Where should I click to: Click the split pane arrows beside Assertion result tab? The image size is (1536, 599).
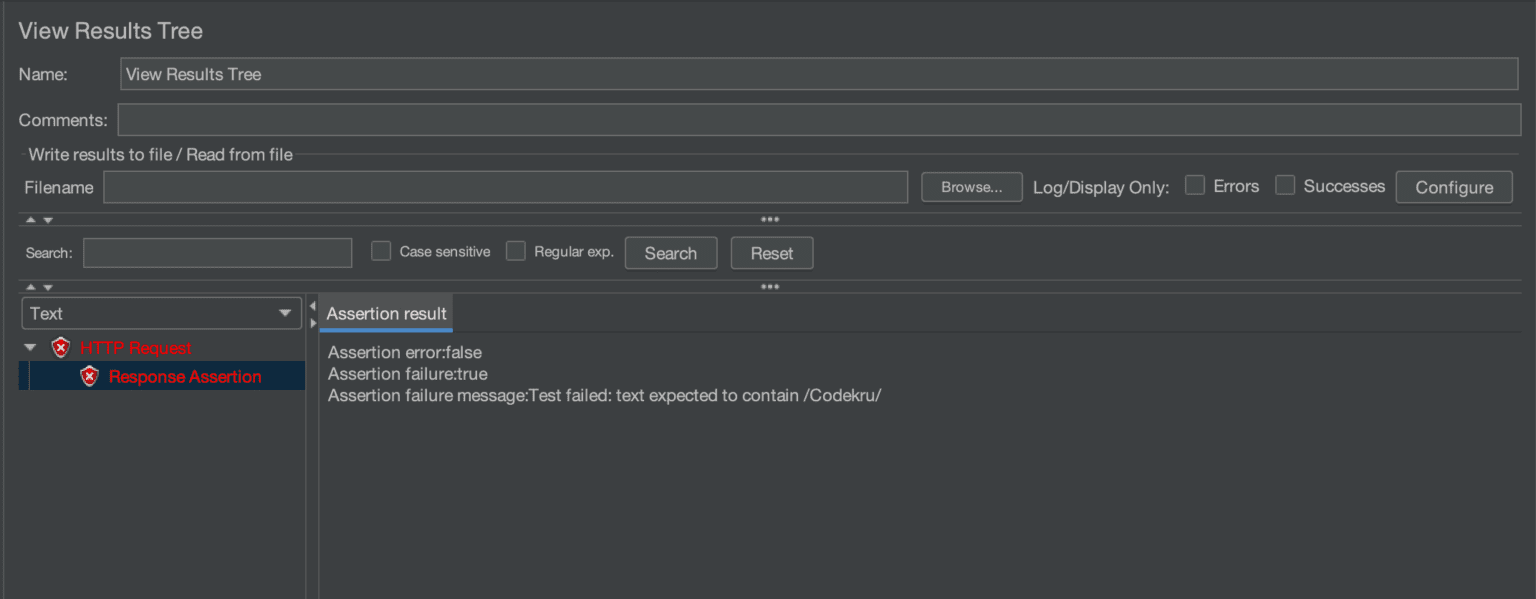pyautogui.click(x=312, y=314)
